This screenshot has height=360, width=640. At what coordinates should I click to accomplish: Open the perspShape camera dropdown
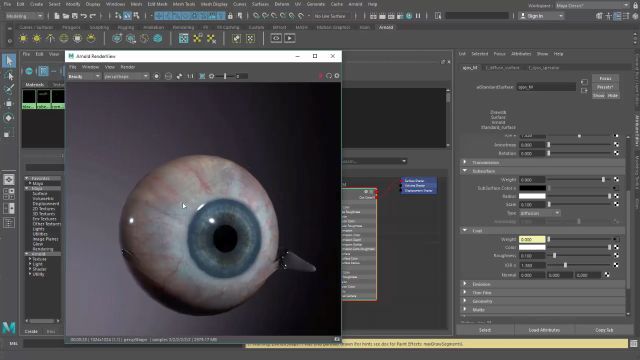(126, 76)
